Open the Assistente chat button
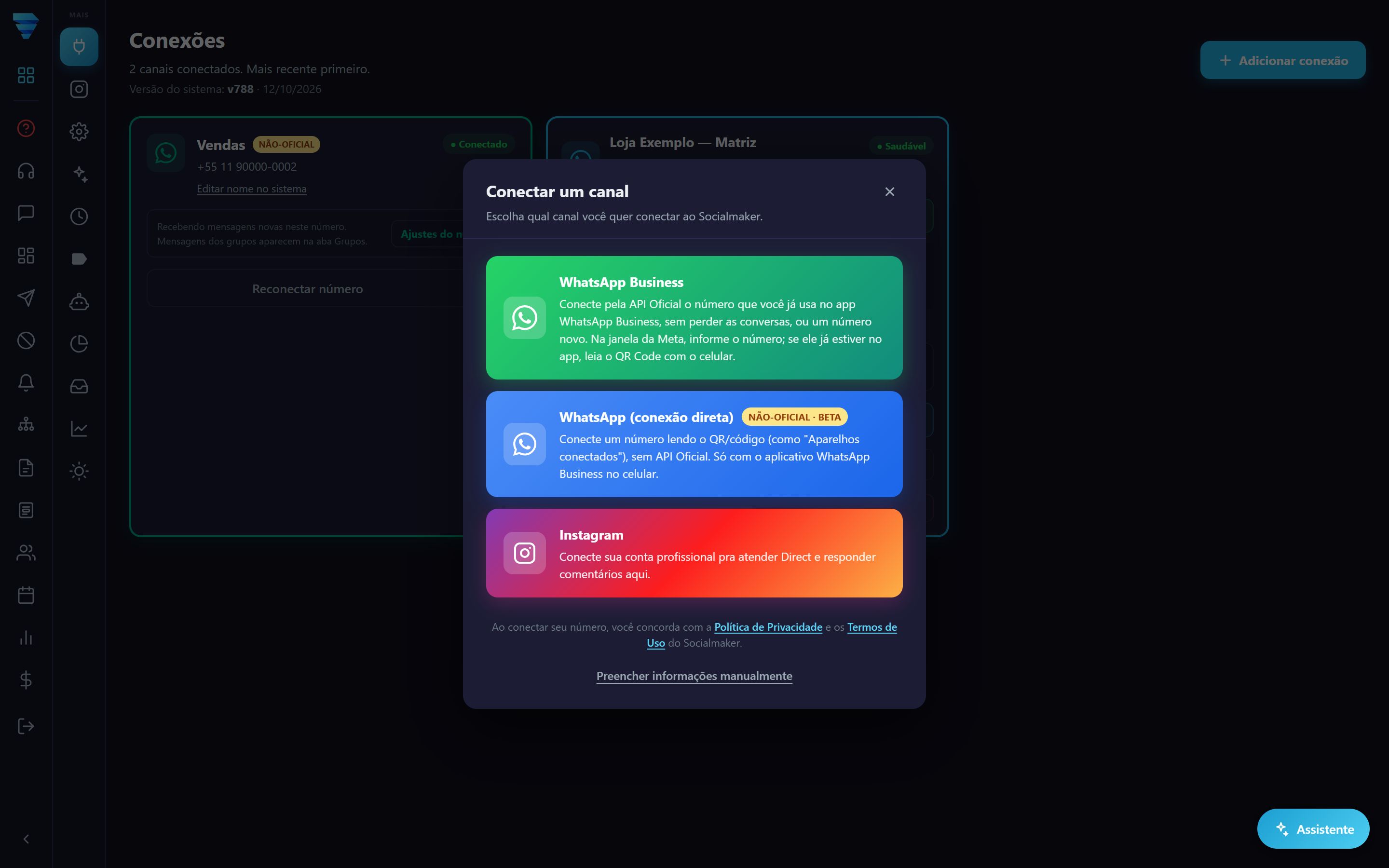Viewport: 1389px width, 868px height. tap(1313, 828)
